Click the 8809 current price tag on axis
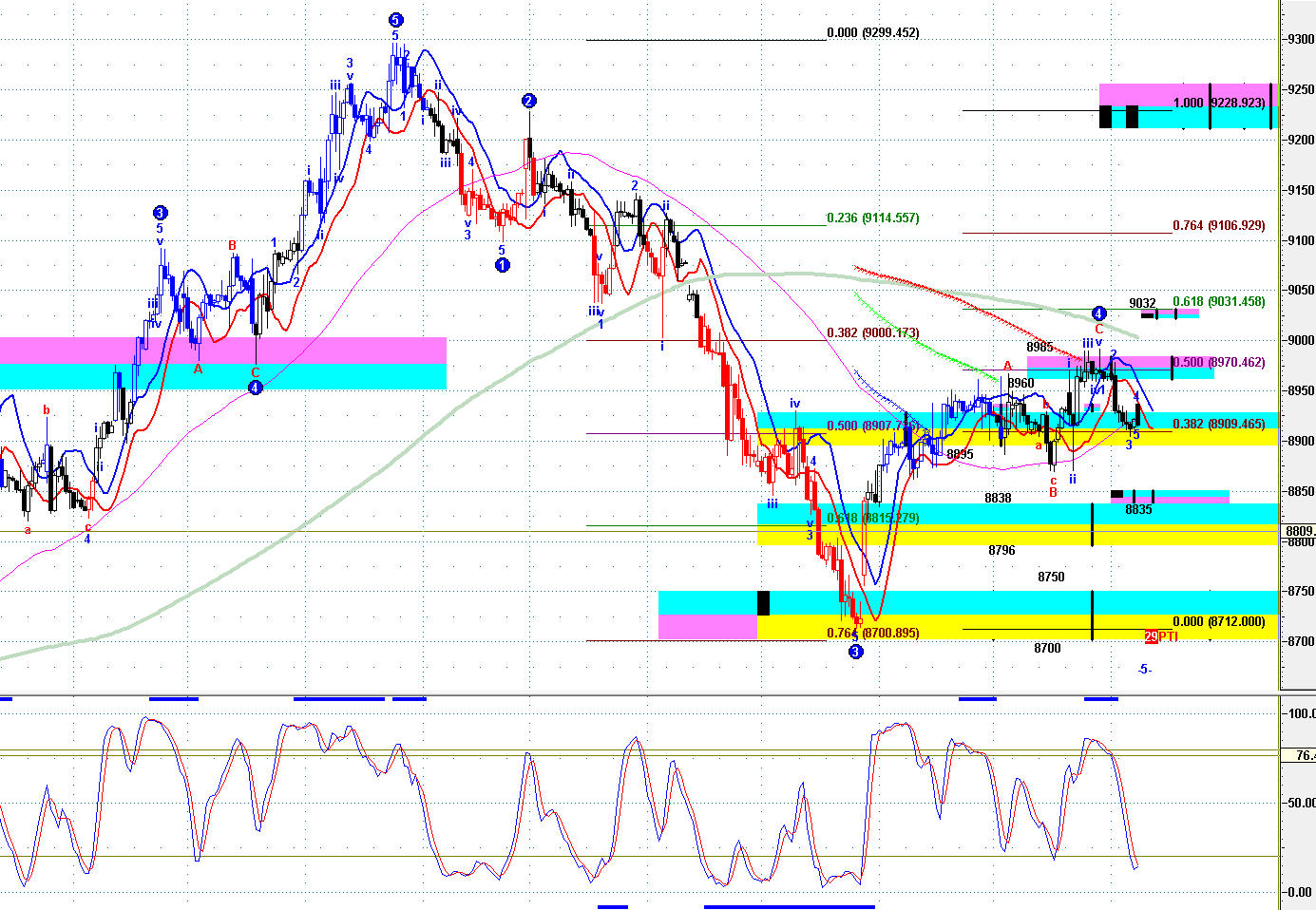This screenshot has height=910, width=1316. pyautogui.click(x=1299, y=531)
